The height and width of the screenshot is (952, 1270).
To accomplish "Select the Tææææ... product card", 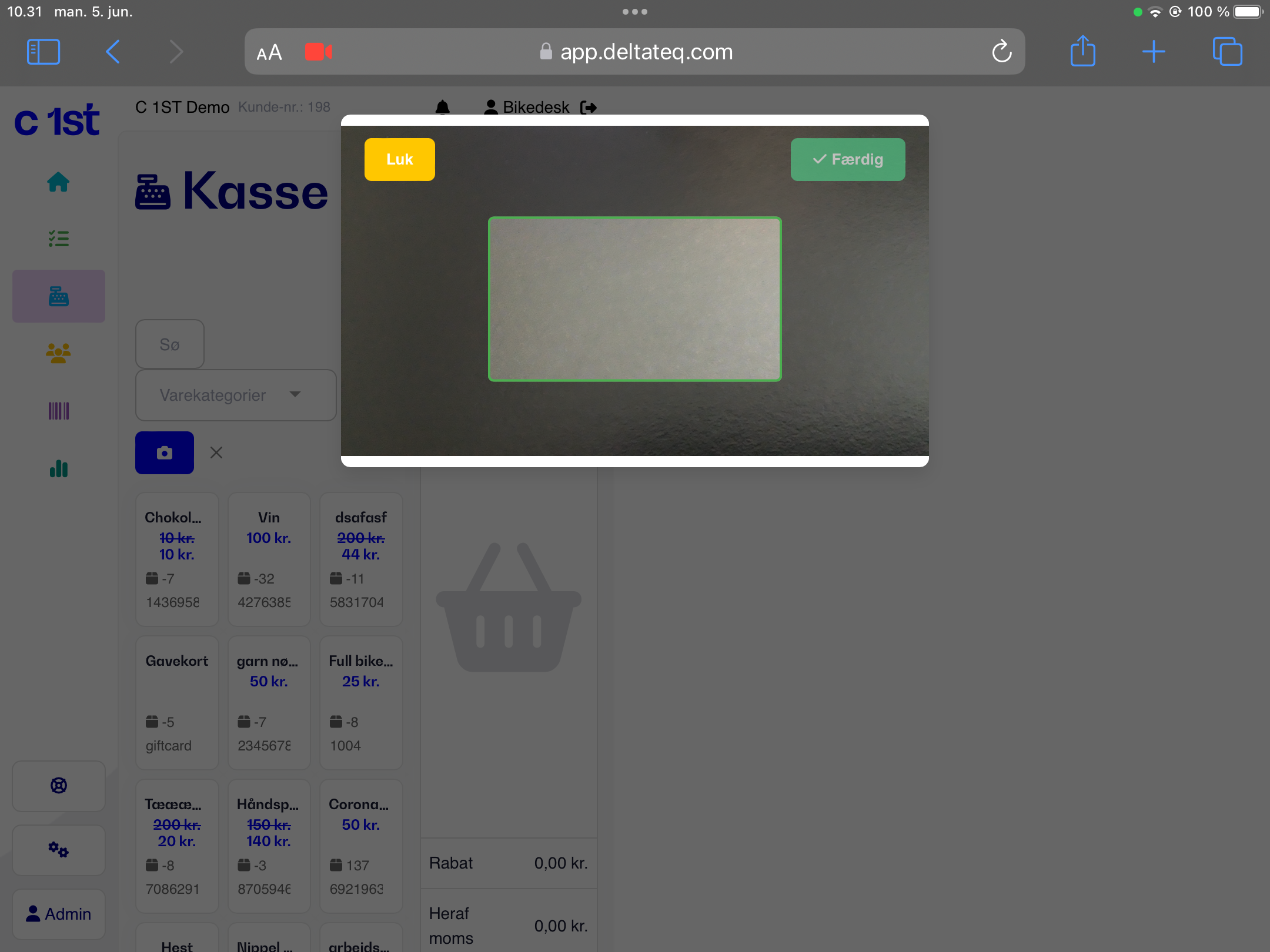I will pyautogui.click(x=177, y=846).
